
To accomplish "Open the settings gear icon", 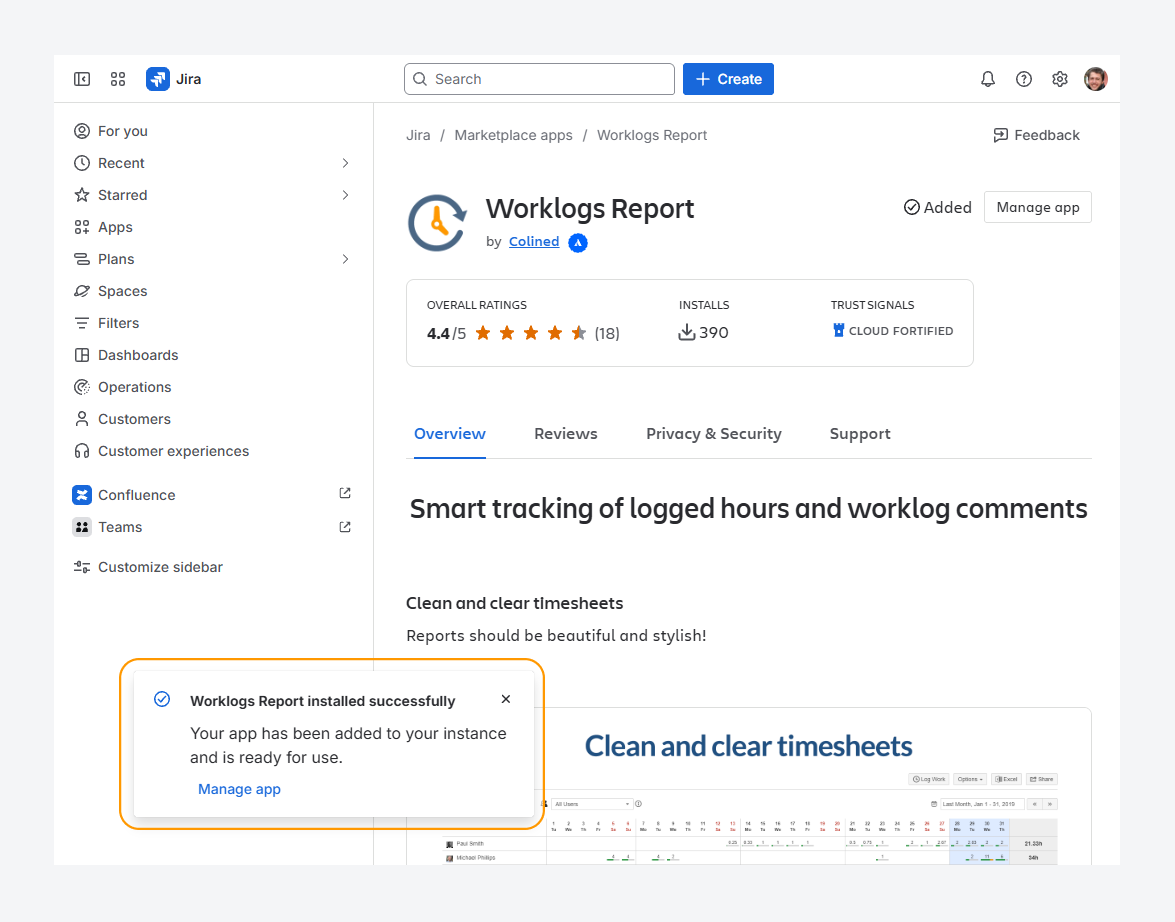I will click(x=1060, y=79).
